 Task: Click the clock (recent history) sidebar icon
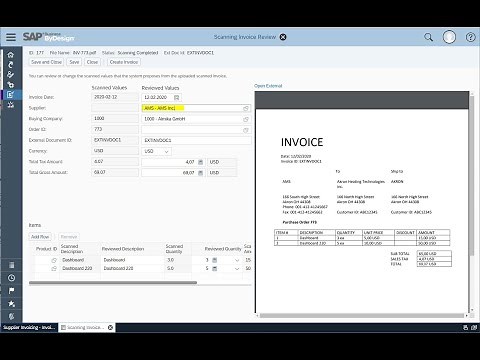[x=11, y=278]
